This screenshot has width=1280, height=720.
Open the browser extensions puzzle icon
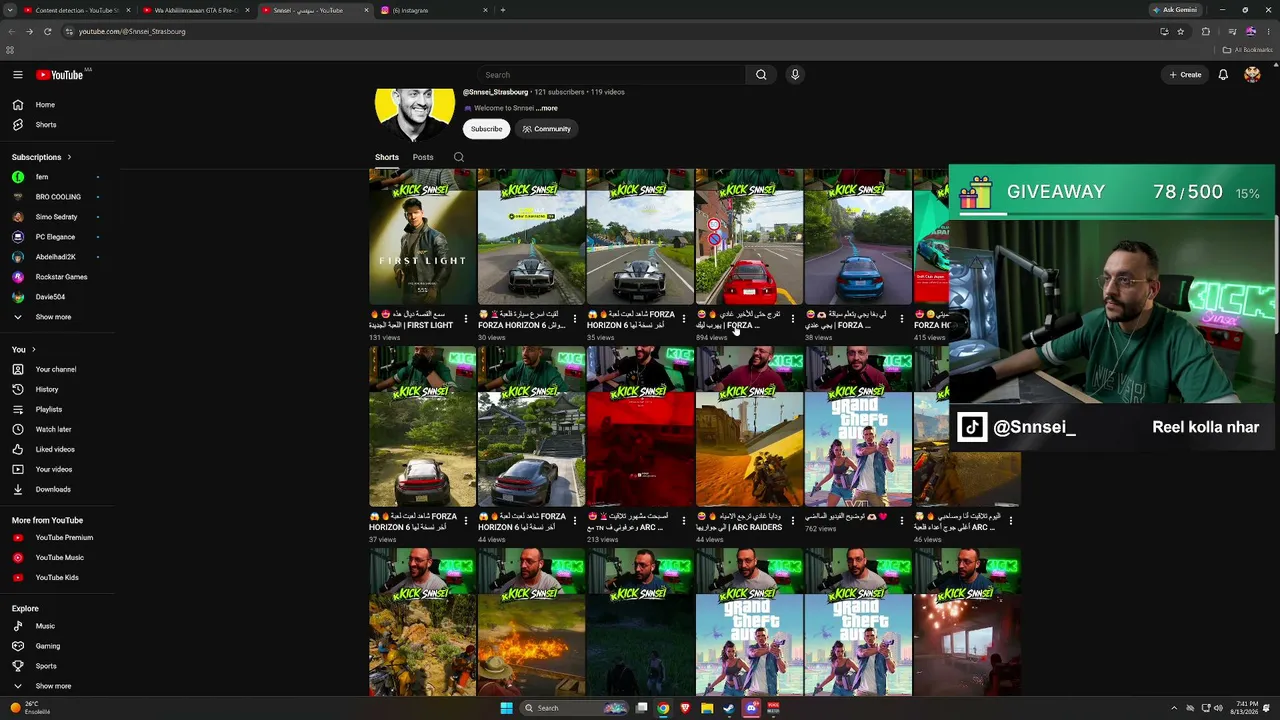pyautogui.click(x=1205, y=31)
